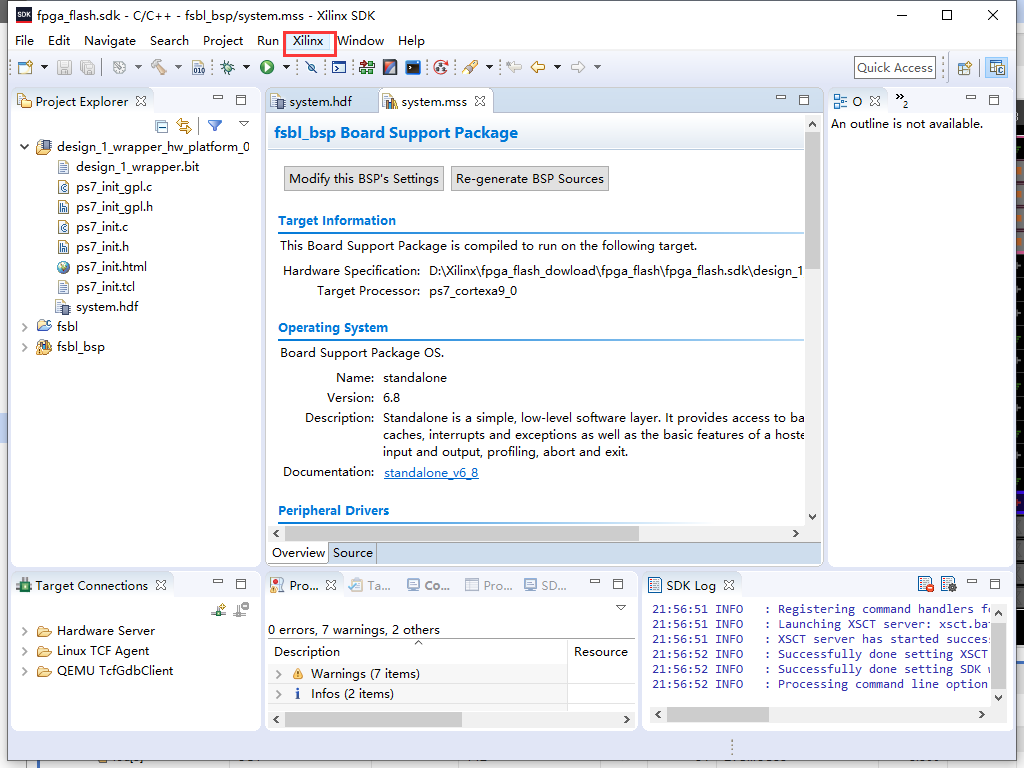Select system.hdf in Project Explorer tree

pyautogui.click(x=107, y=306)
